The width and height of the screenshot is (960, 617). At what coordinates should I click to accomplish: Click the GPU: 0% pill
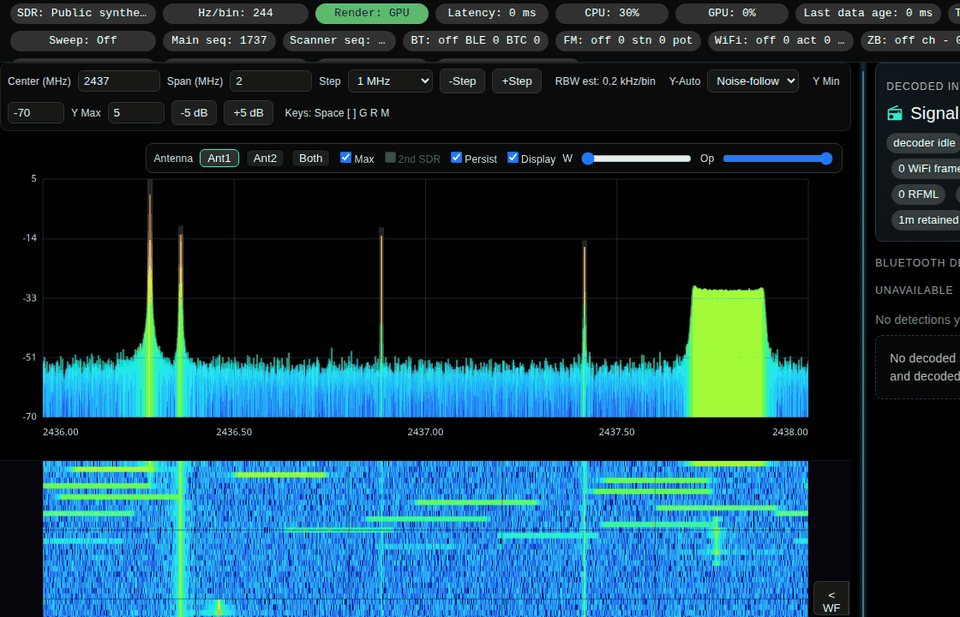pos(732,13)
